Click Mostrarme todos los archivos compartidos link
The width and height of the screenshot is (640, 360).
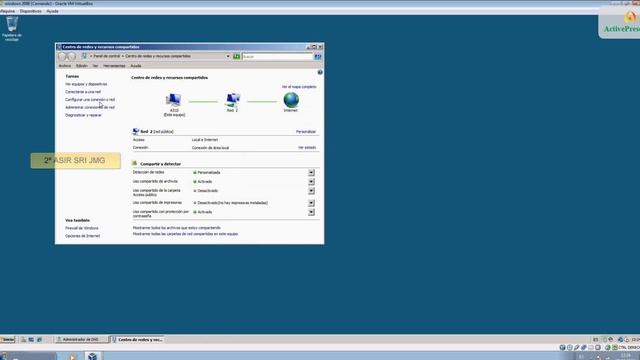(177, 228)
